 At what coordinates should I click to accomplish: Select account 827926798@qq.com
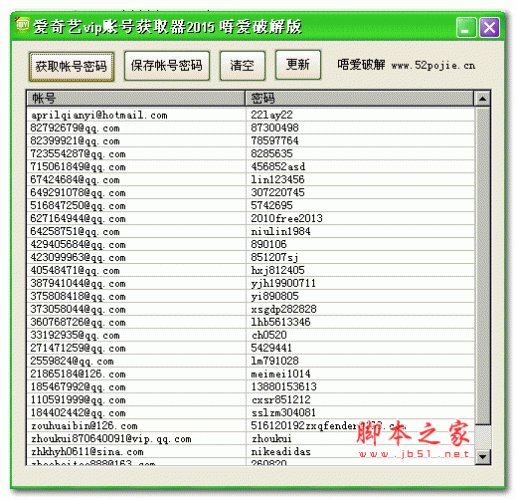coord(75,128)
